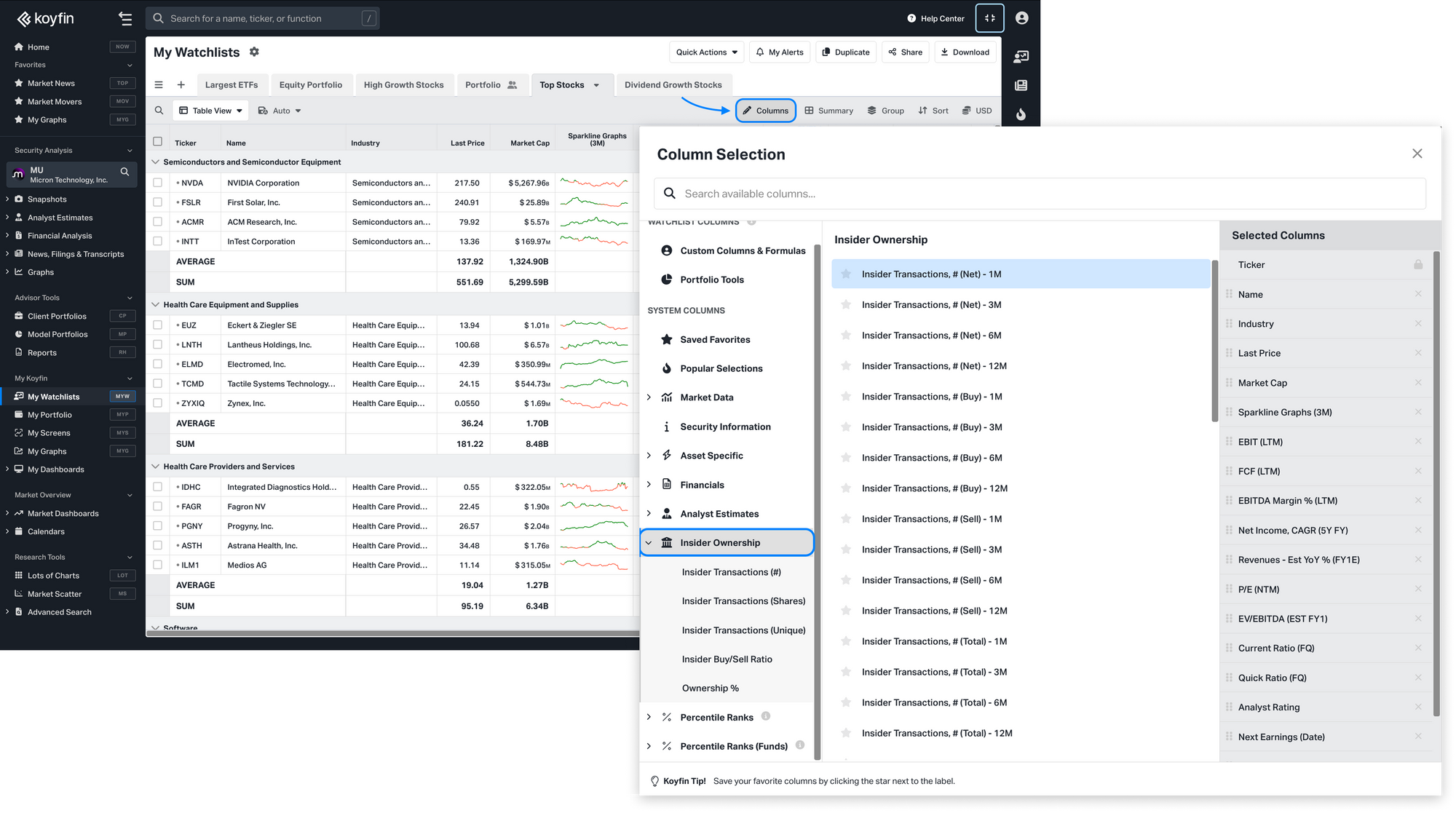Star Insider Transactions, # (Buy) - 1M

(x=846, y=397)
